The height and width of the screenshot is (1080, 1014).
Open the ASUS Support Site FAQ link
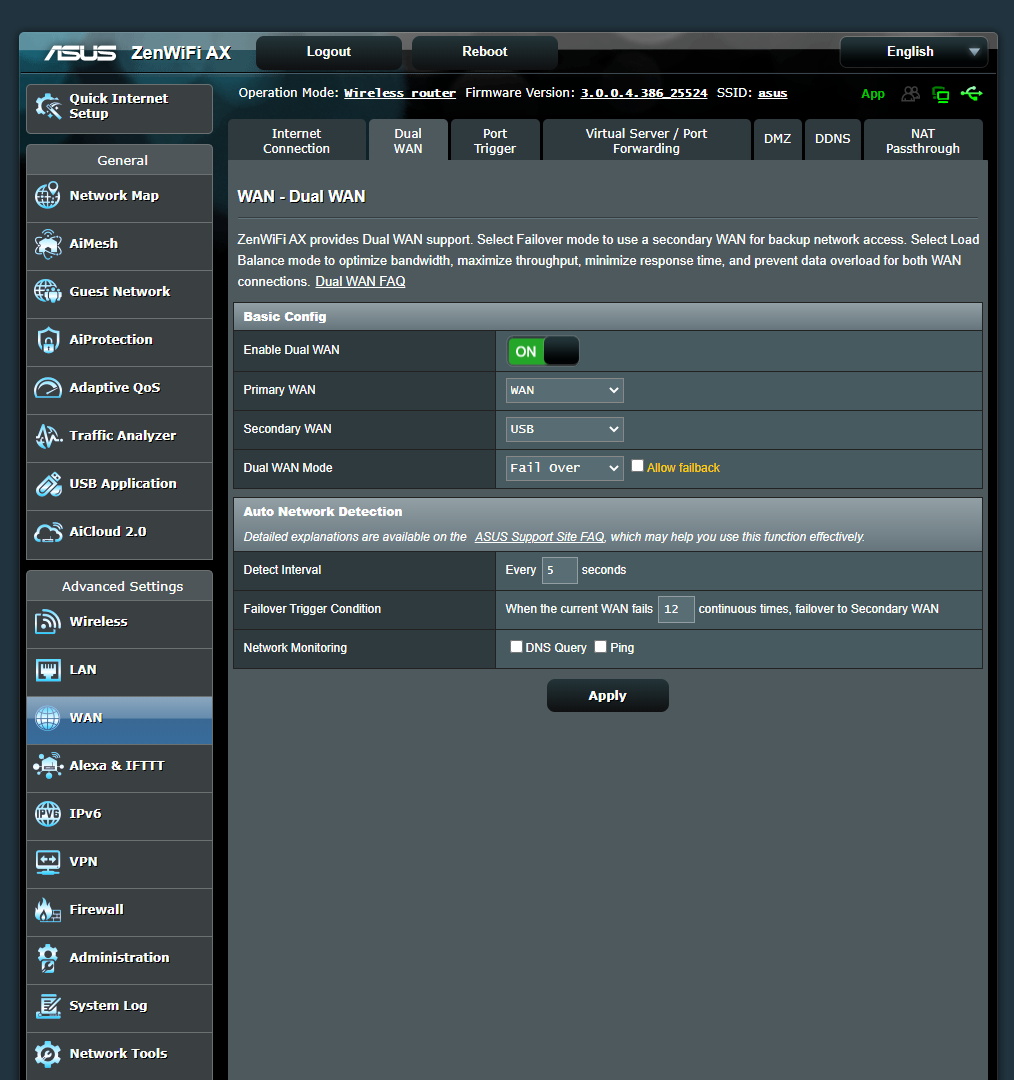(x=539, y=537)
